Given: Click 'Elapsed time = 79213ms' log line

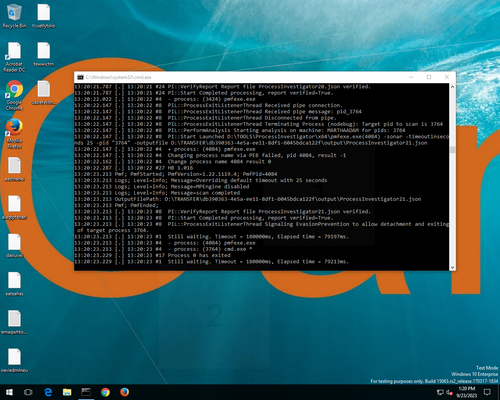Looking at the screenshot, I should click(211, 262).
